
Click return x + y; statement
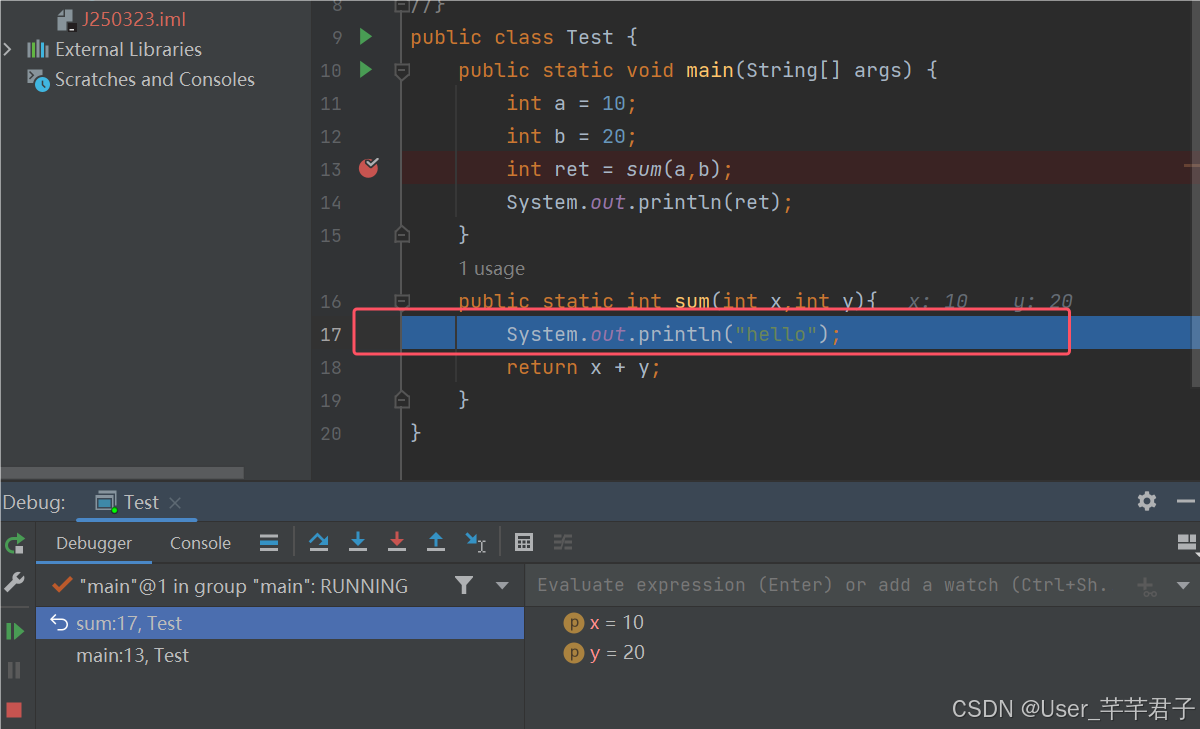pyautogui.click(x=583, y=367)
